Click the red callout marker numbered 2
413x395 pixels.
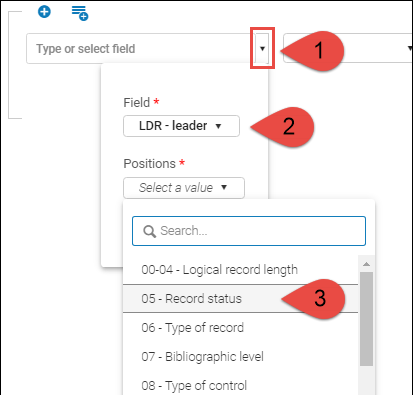pos(283,127)
